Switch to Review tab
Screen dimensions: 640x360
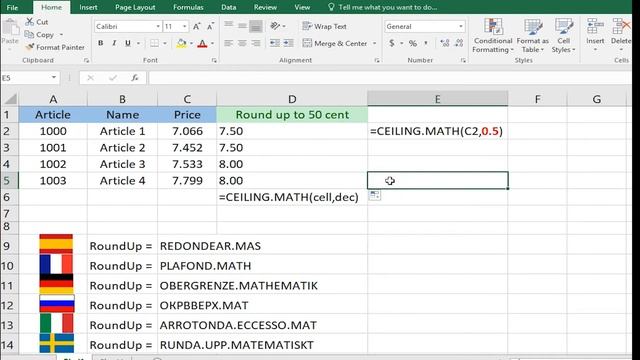265,7
